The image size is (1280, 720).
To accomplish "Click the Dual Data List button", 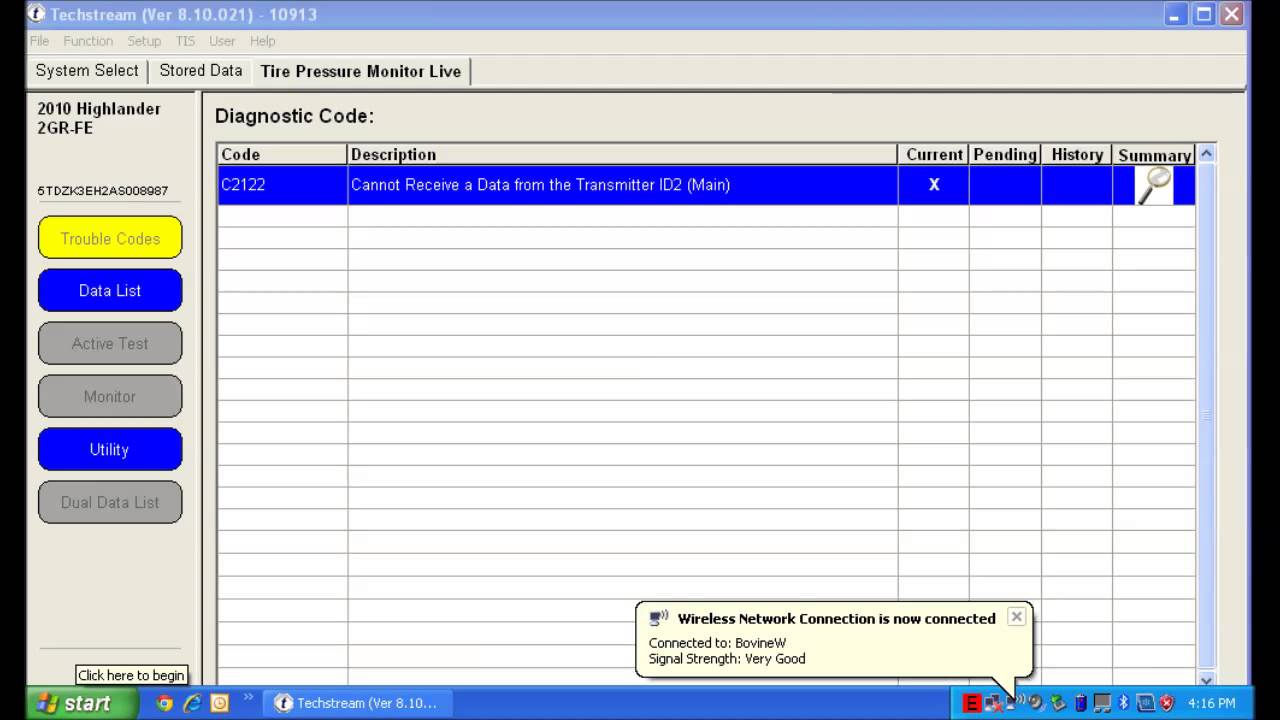I will tap(110, 503).
